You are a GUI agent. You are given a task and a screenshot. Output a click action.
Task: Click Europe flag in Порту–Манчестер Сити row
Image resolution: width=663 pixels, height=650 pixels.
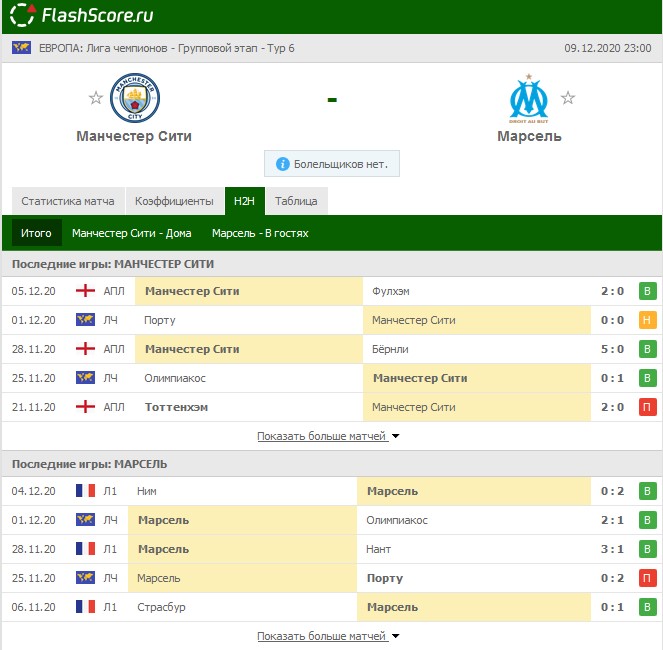85,320
